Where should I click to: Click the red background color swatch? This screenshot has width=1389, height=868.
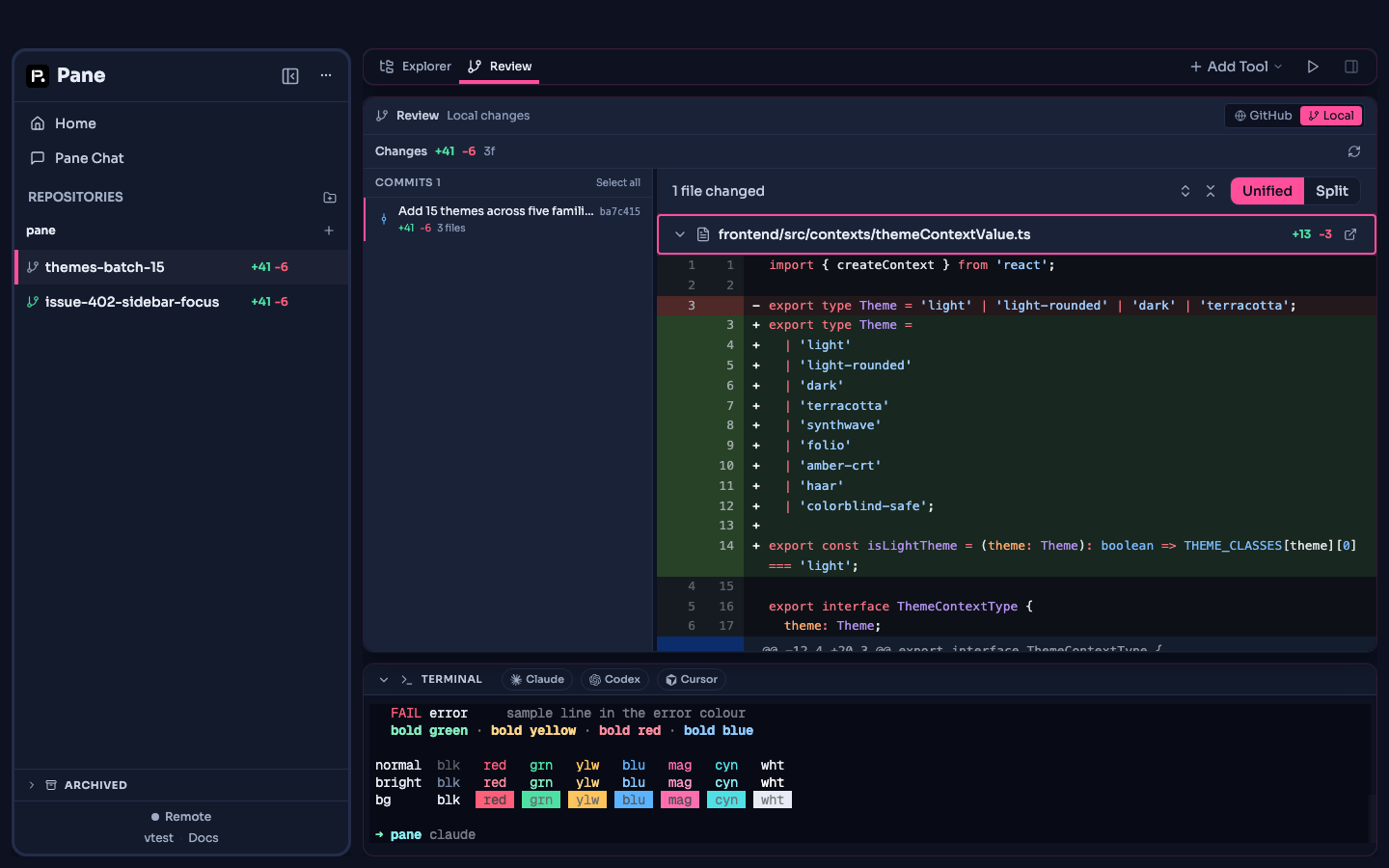[495, 800]
